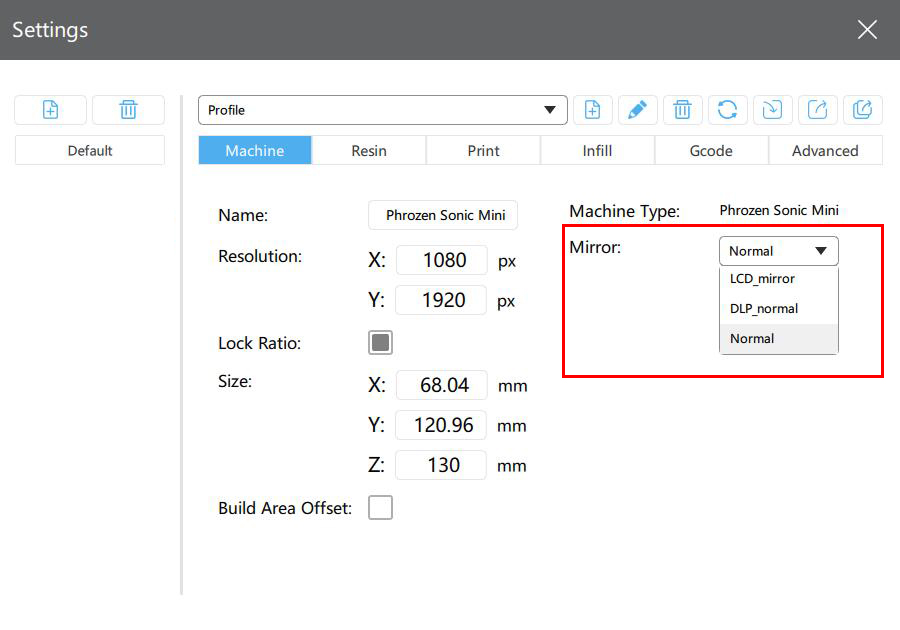900x630 pixels.
Task: Create a new profile with add document icon
Action: (x=593, y=110)
